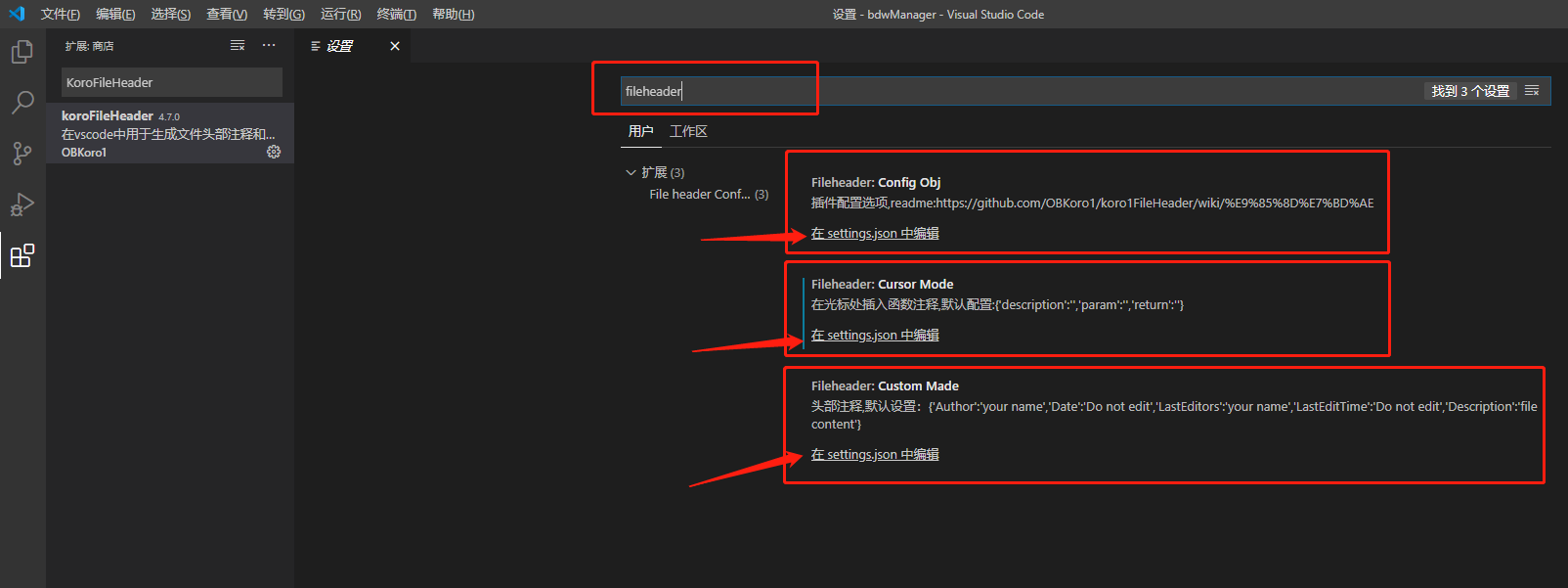
Task: Click koroFileHeader manage gear icon
Action: 274,152
